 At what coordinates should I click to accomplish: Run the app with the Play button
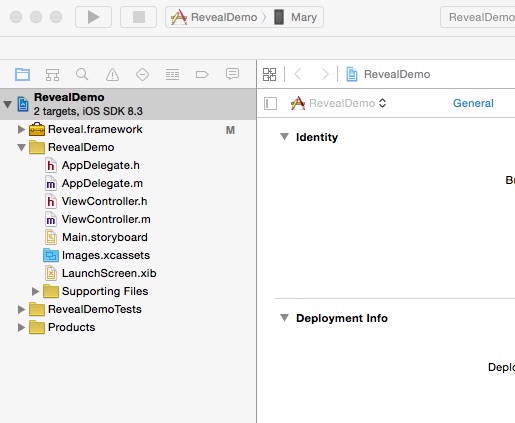coord(93,17)
